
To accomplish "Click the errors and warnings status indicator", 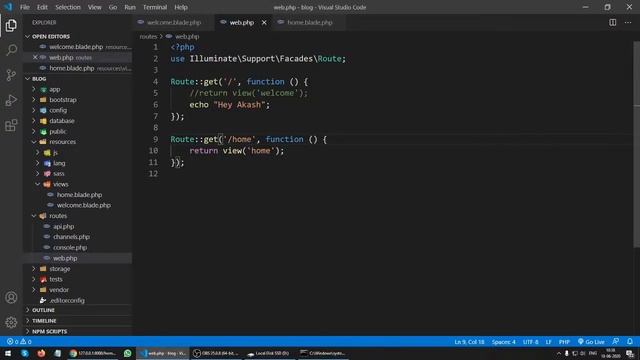I will (x=19, y=342).
